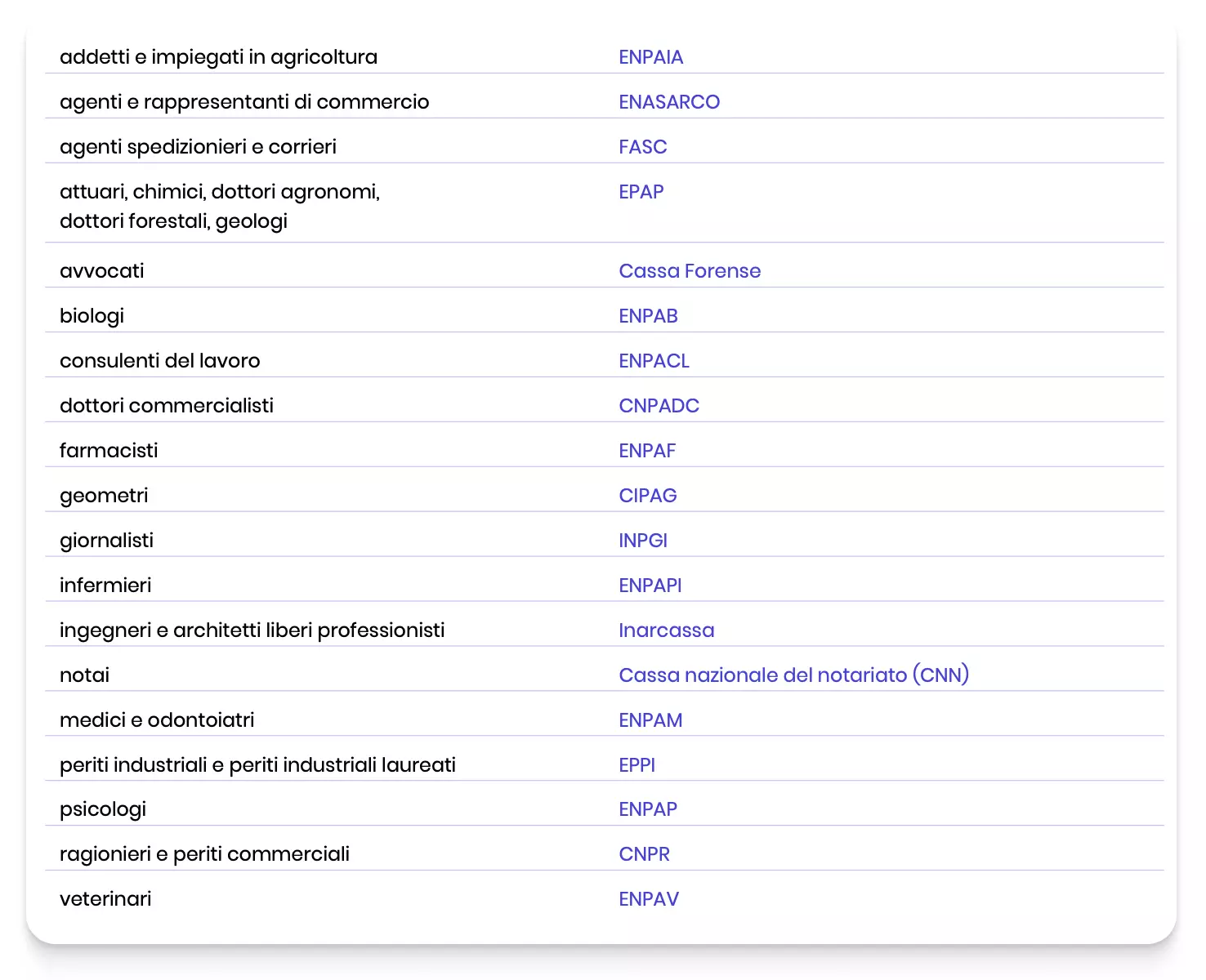Open the ENPAIA link
The width and height of the screenshot is (1206, 980).
click(650, 57)
